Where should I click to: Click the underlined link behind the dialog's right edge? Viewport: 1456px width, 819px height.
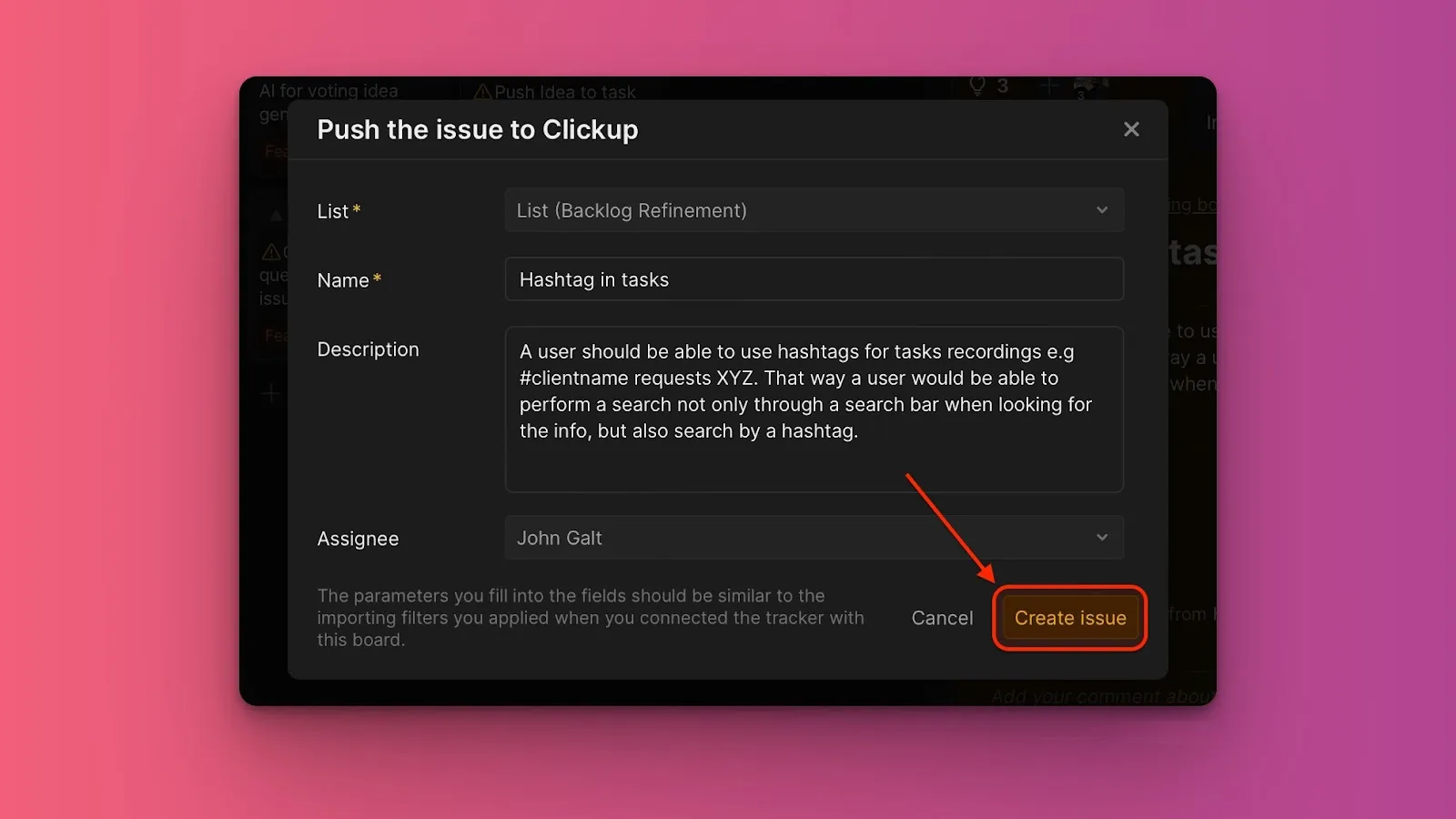coord(1192,206)
